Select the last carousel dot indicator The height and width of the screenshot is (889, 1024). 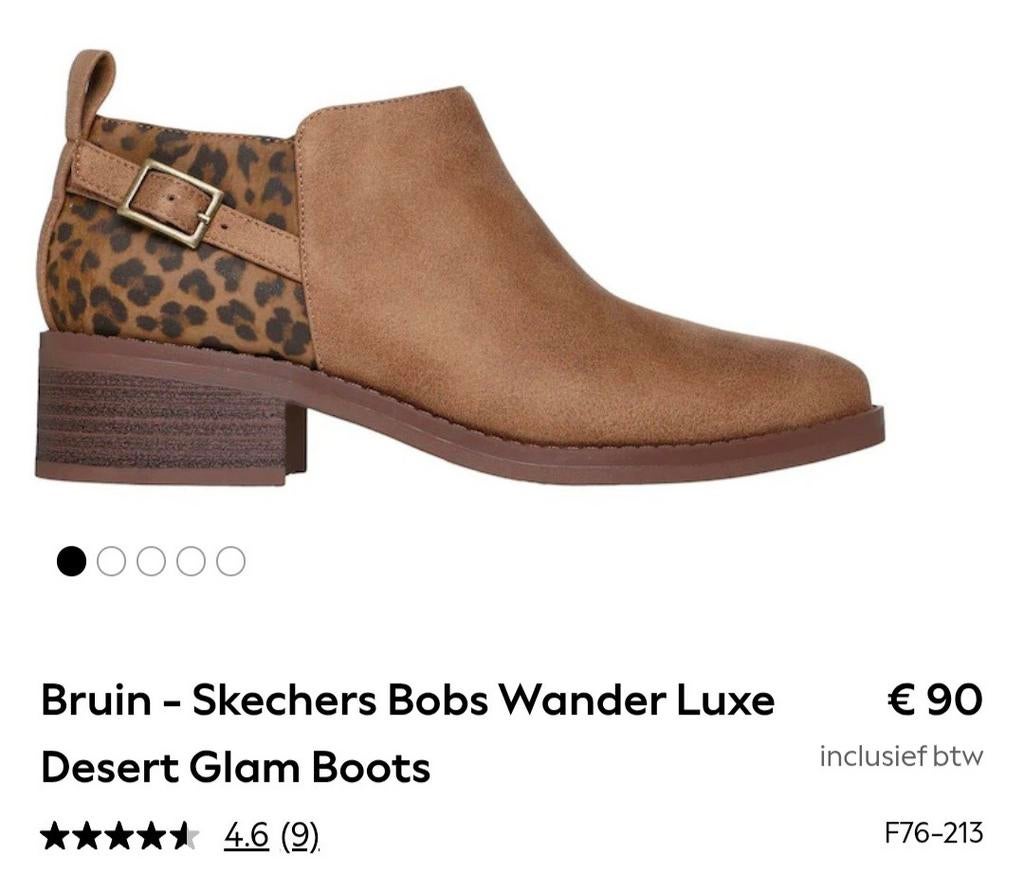point(230,560)
